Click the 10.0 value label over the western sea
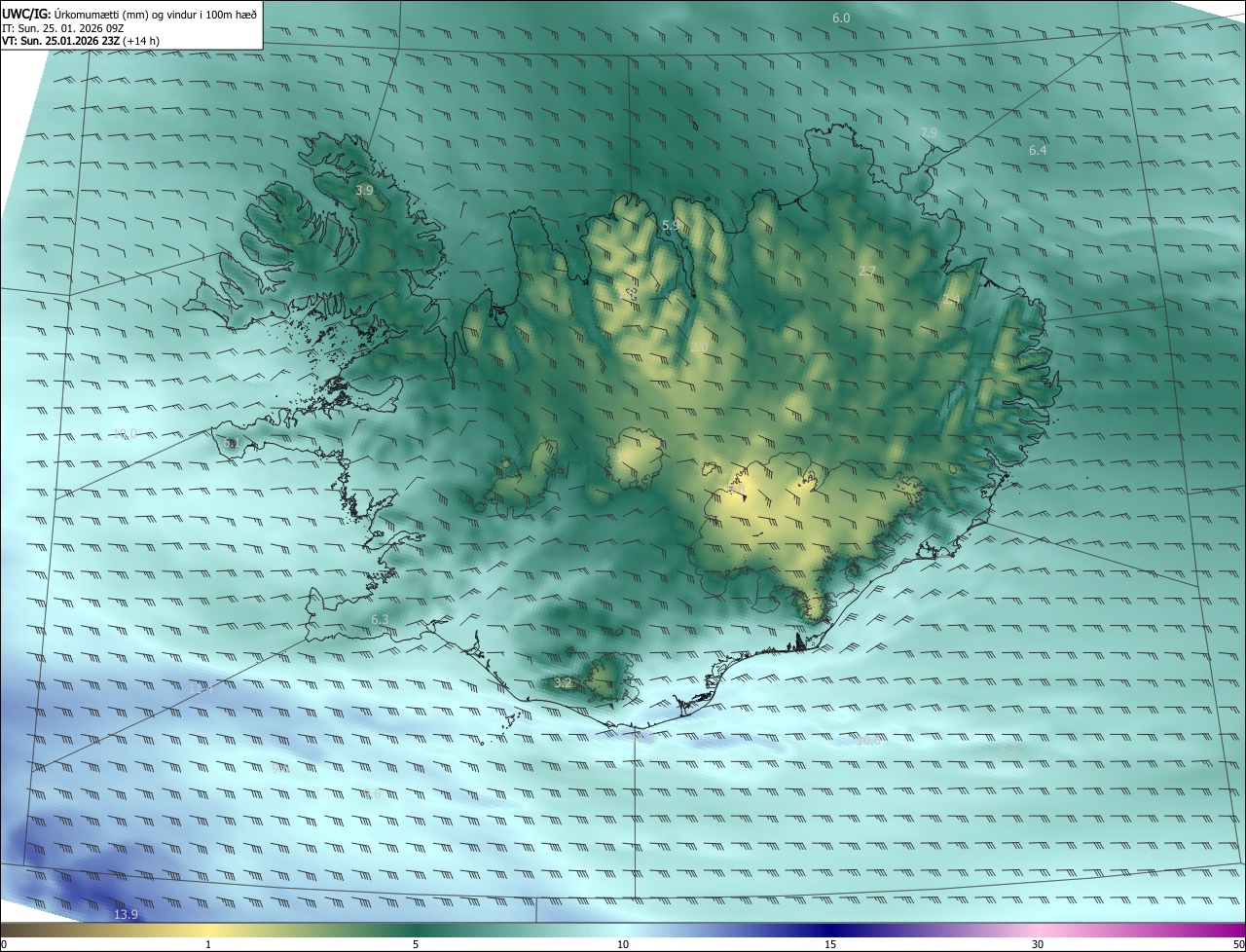Image resolution: width=1246 pixels, height=952 pixels. pyautogui.click(x=125, y=434)
